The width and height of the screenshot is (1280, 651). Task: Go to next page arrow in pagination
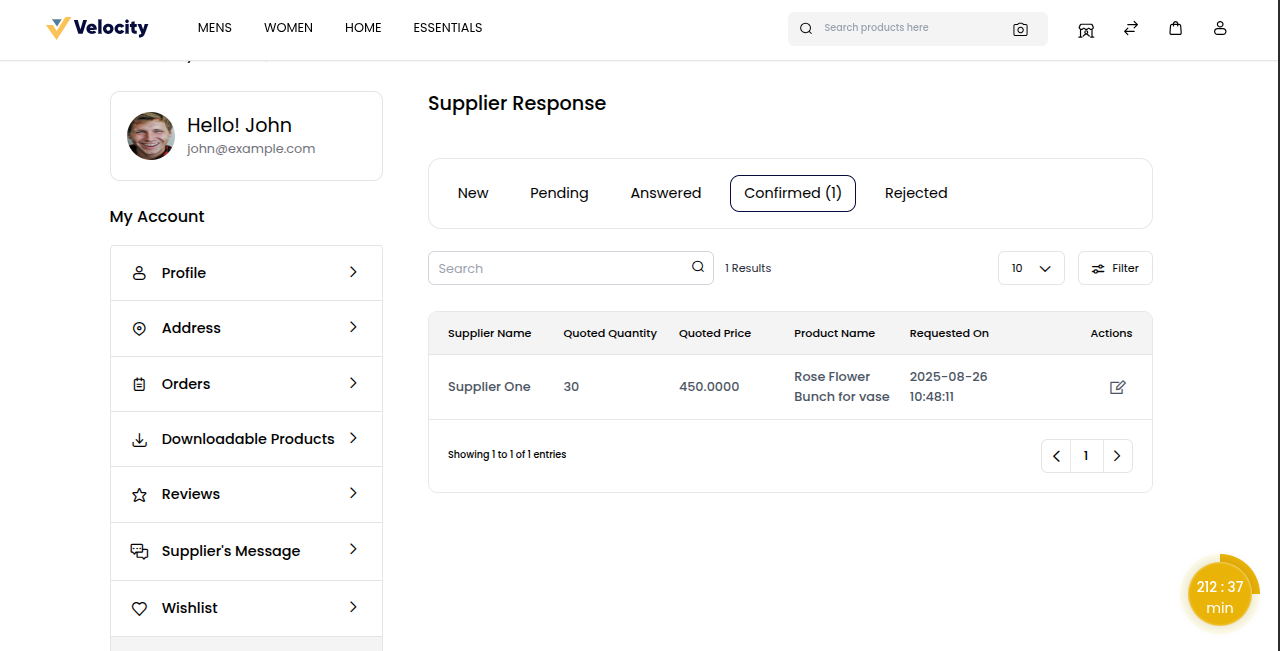pos(1117,456)
